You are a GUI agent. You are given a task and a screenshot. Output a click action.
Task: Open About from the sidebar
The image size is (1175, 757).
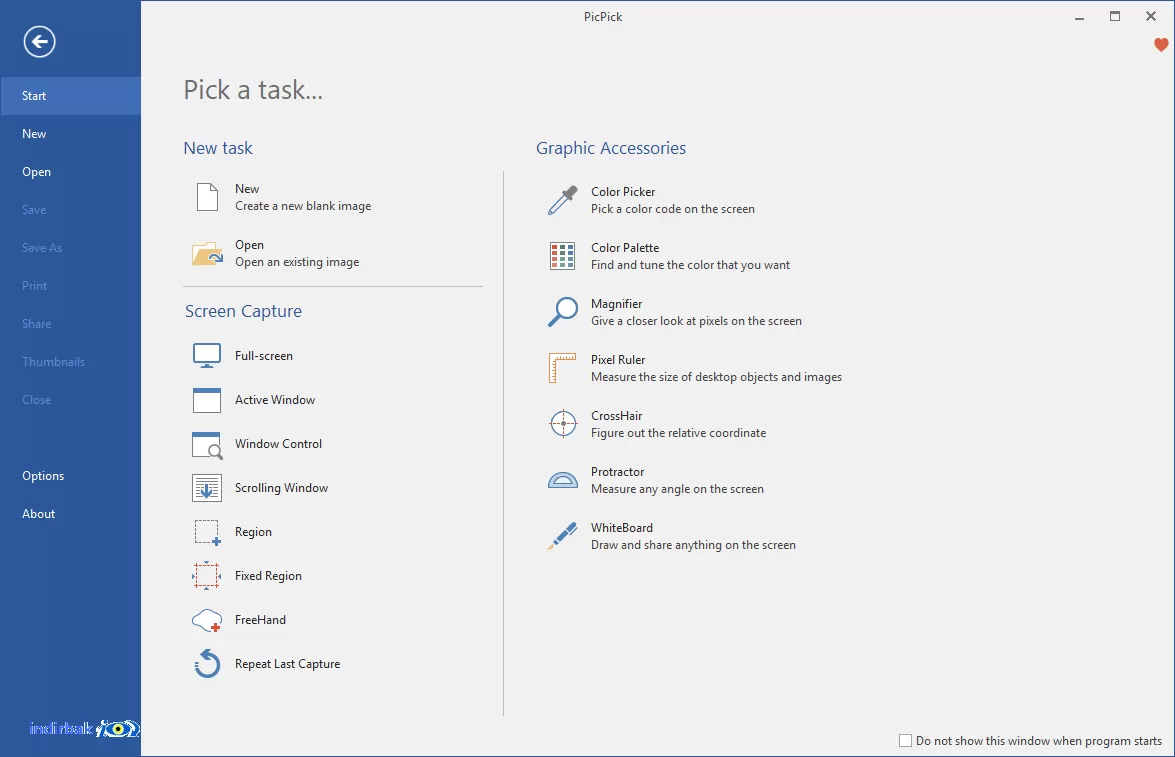(70, 514)
